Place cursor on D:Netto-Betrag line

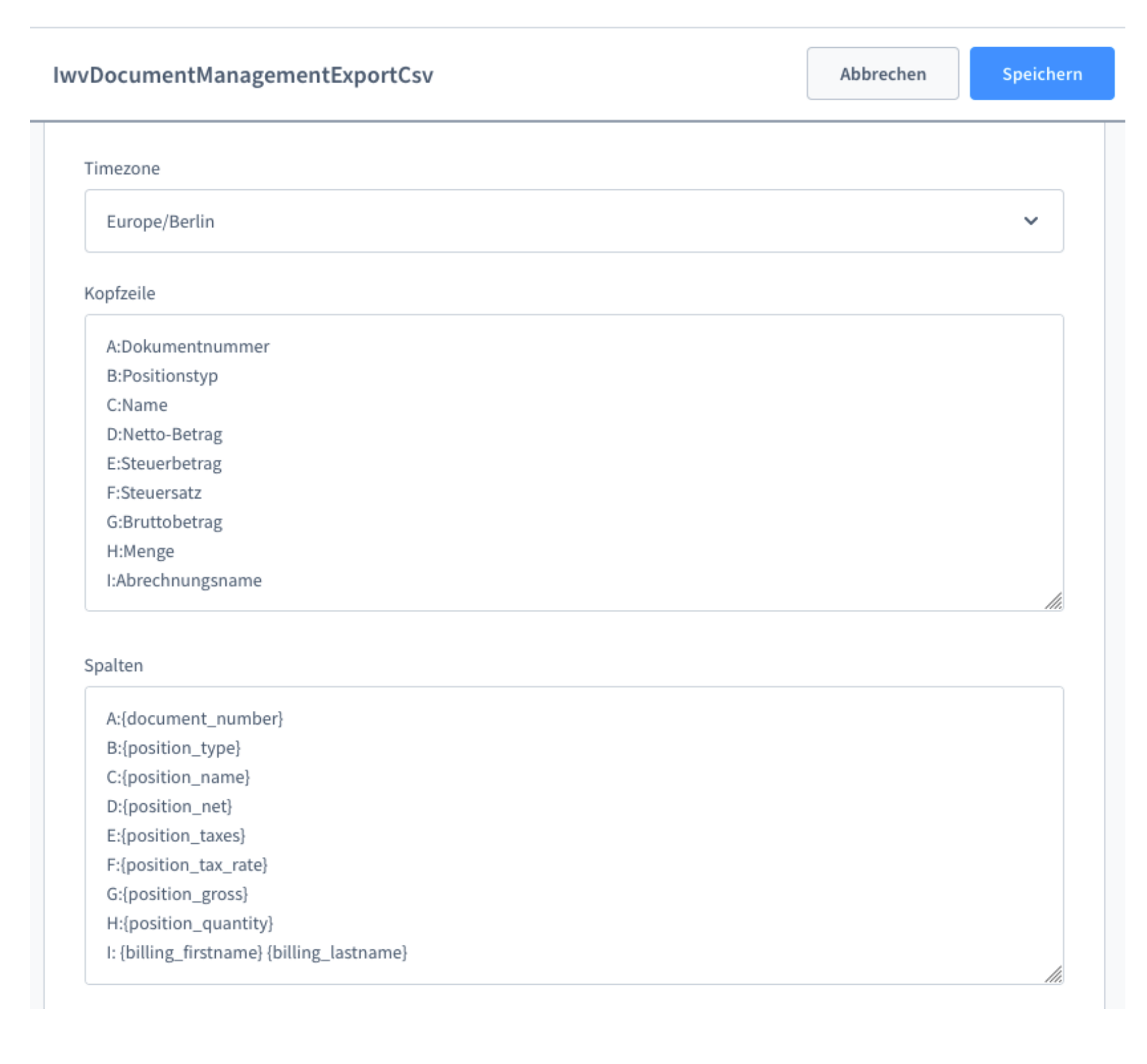(x=165, y=434)
